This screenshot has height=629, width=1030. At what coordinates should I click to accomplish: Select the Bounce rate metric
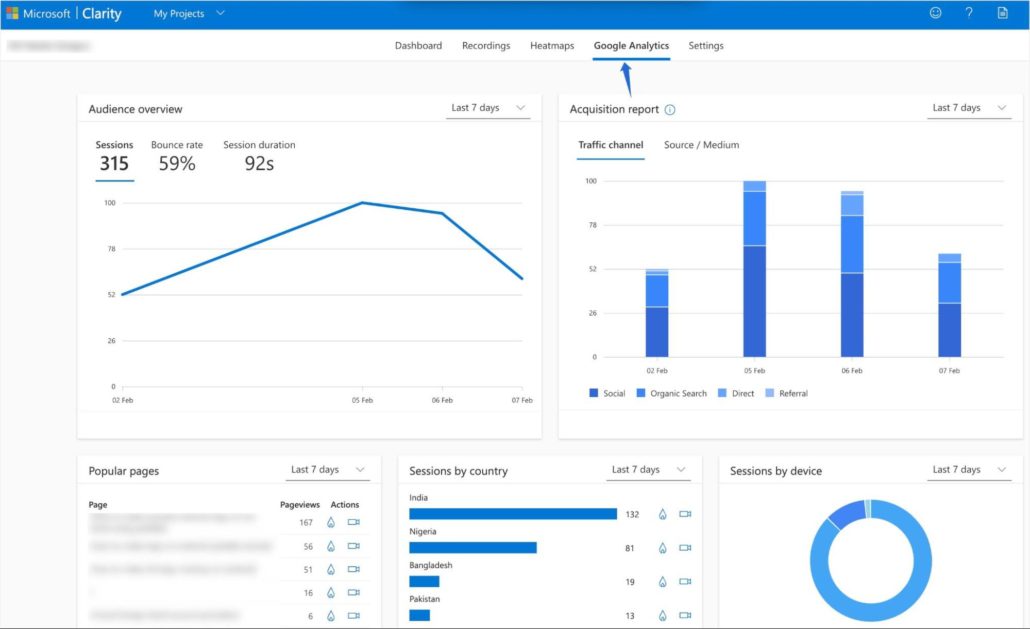click(177, 157)
